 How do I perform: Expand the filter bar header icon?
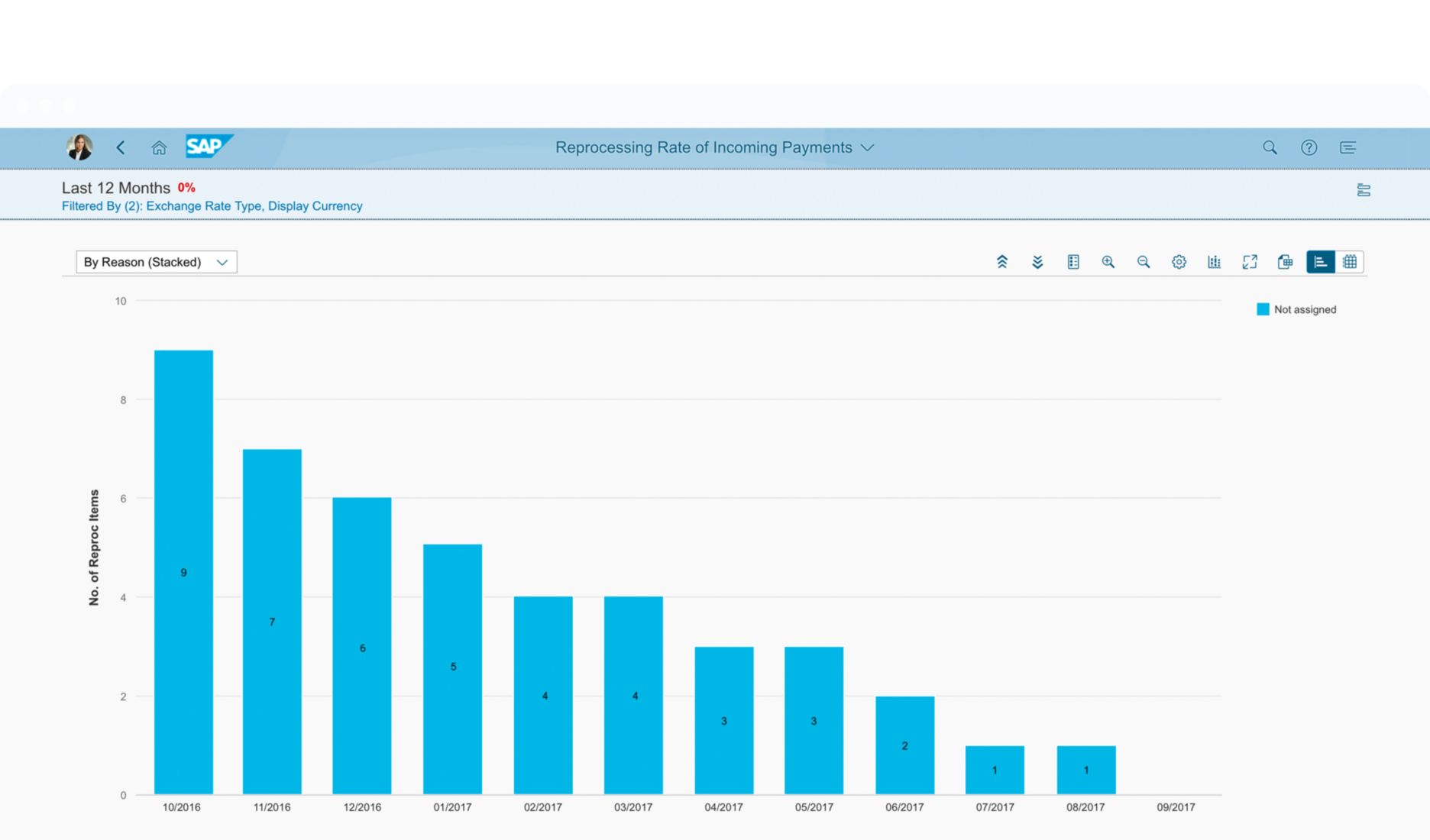click(x=1364, y=190)
